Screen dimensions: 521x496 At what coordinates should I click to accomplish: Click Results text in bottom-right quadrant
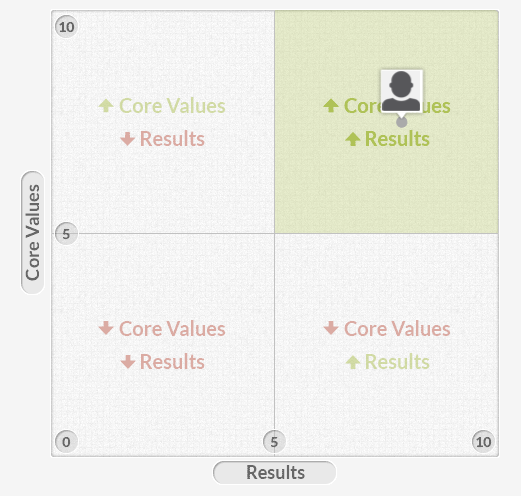(397, 362)
